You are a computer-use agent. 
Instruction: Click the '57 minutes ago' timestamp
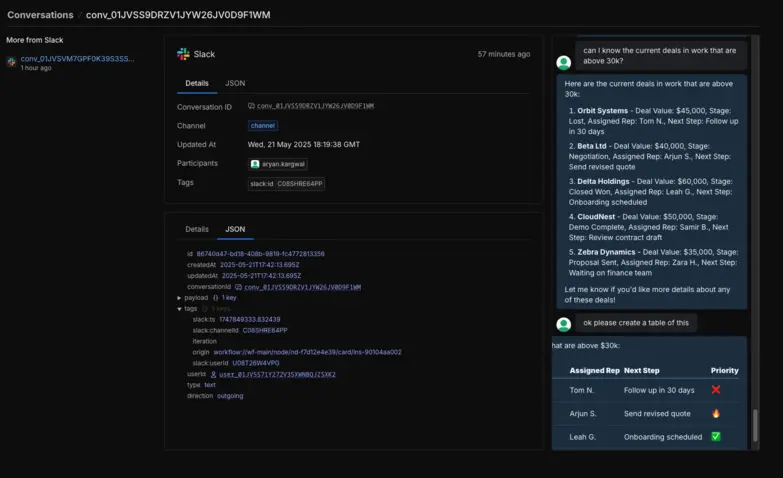pos(503,54)
